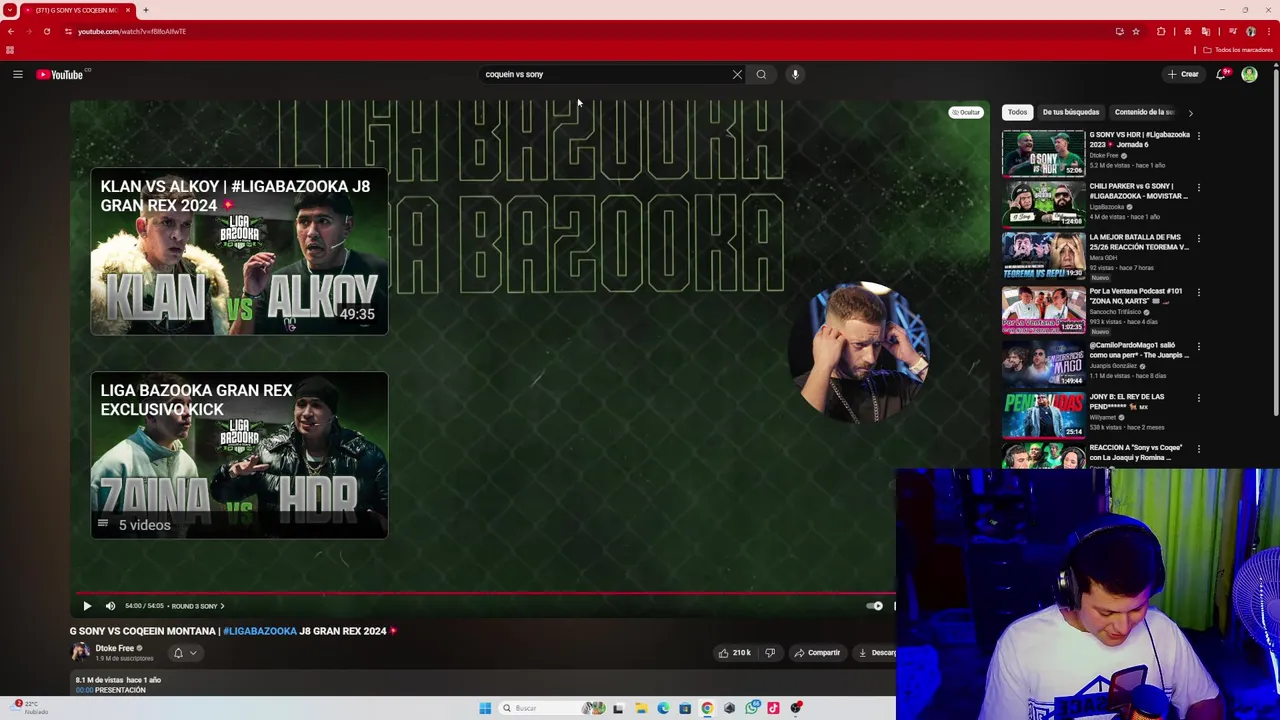The image size is (1280, 720).
Task: Open the YouTube guide hamburger menu
Action: pos(18,74)
